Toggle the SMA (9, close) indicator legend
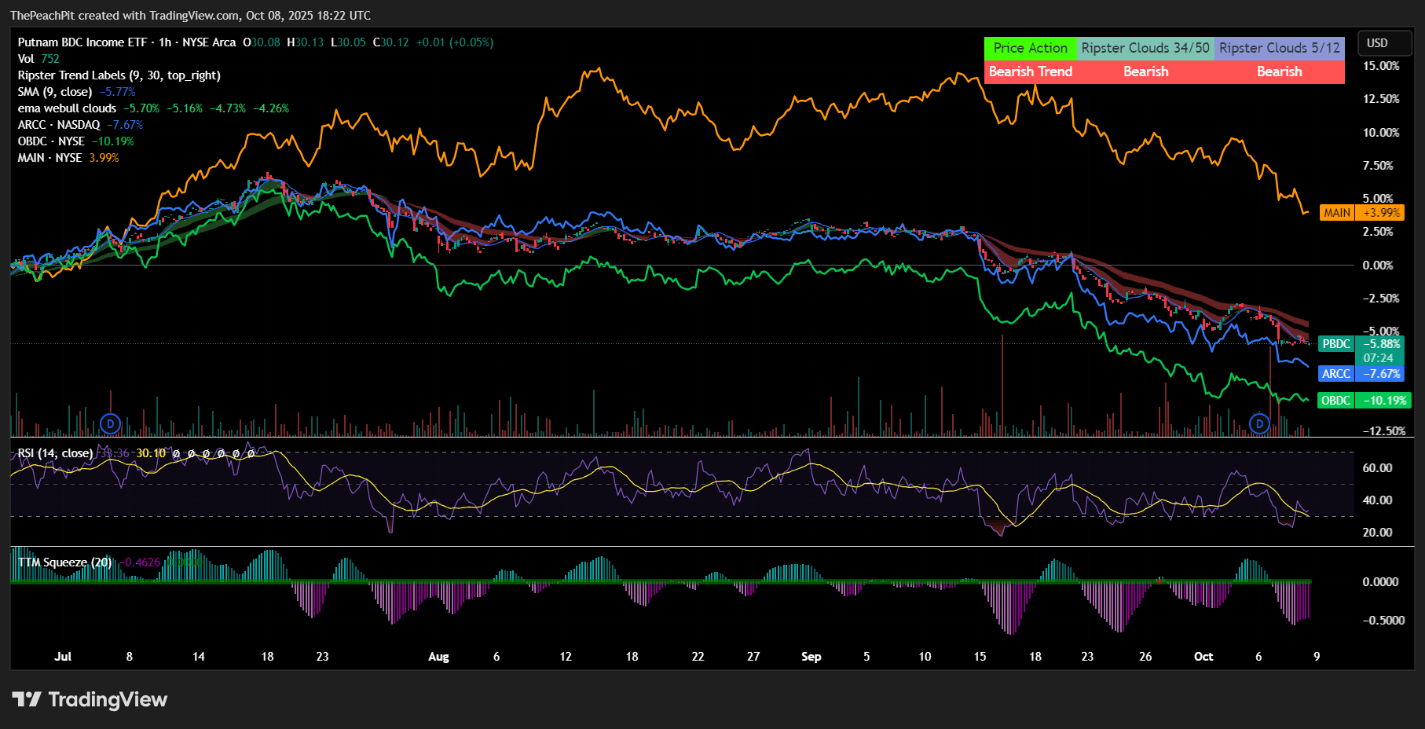1425x729 pixels. pyautogui.click(x=57, y=91)
